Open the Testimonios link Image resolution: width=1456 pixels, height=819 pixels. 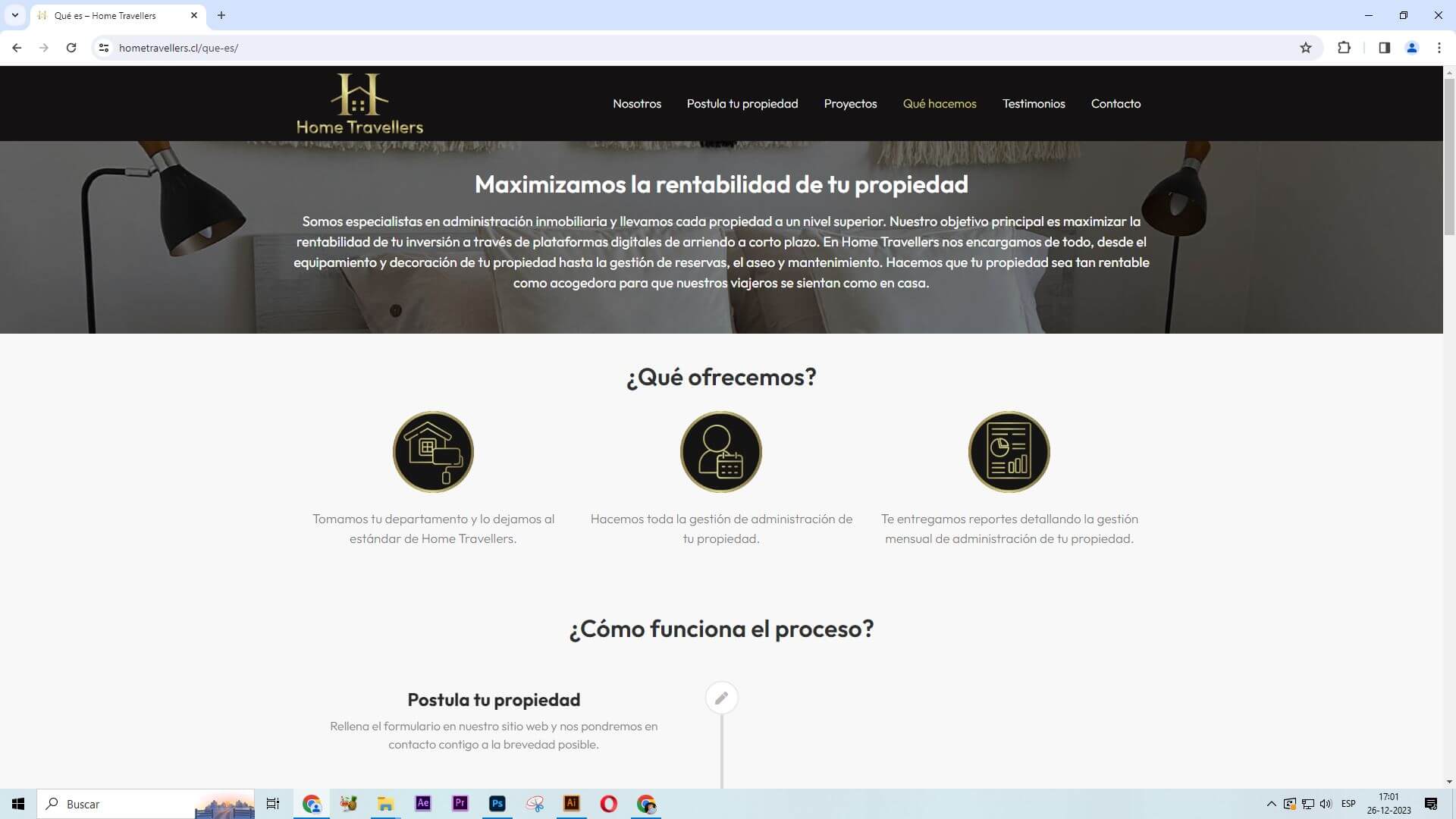1033,104
